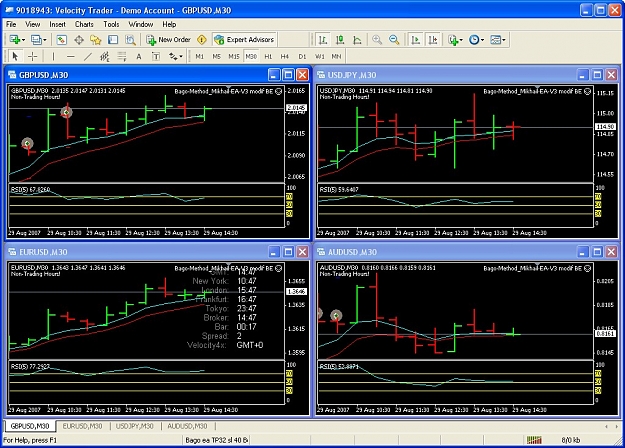Click the New Order button

[x=169, y=40]
